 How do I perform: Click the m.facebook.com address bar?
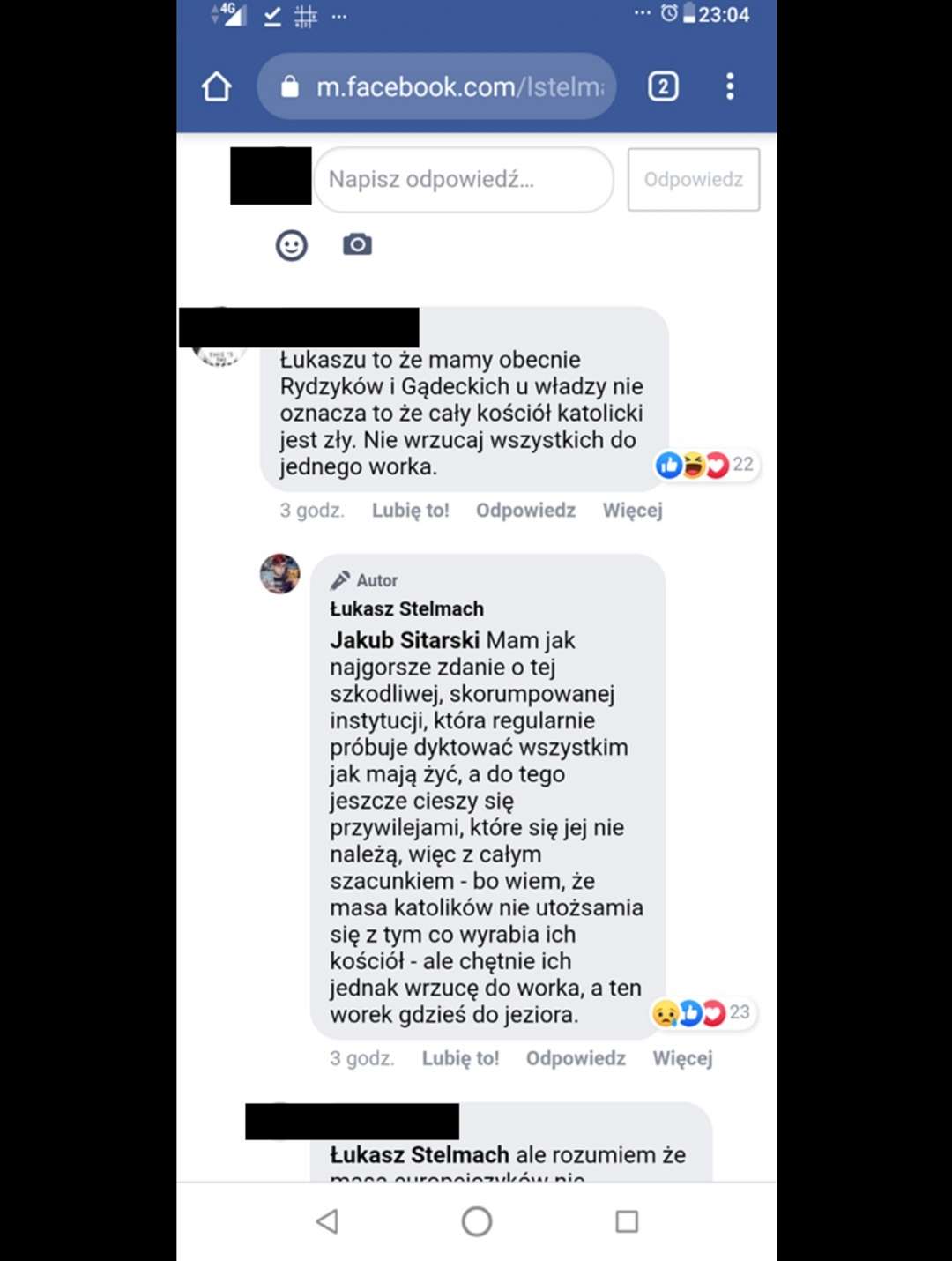tap(437, 86)
